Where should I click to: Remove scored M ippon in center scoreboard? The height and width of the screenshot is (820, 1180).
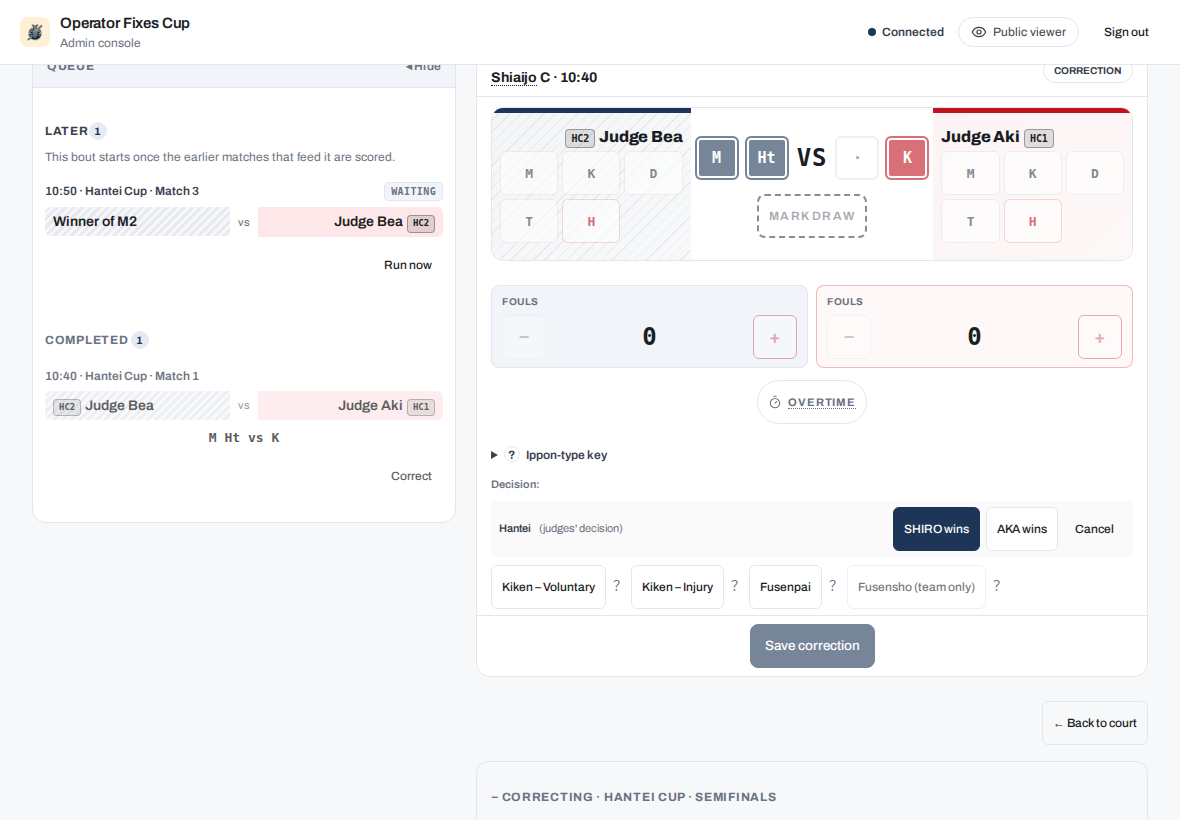(x=716, y=157)
